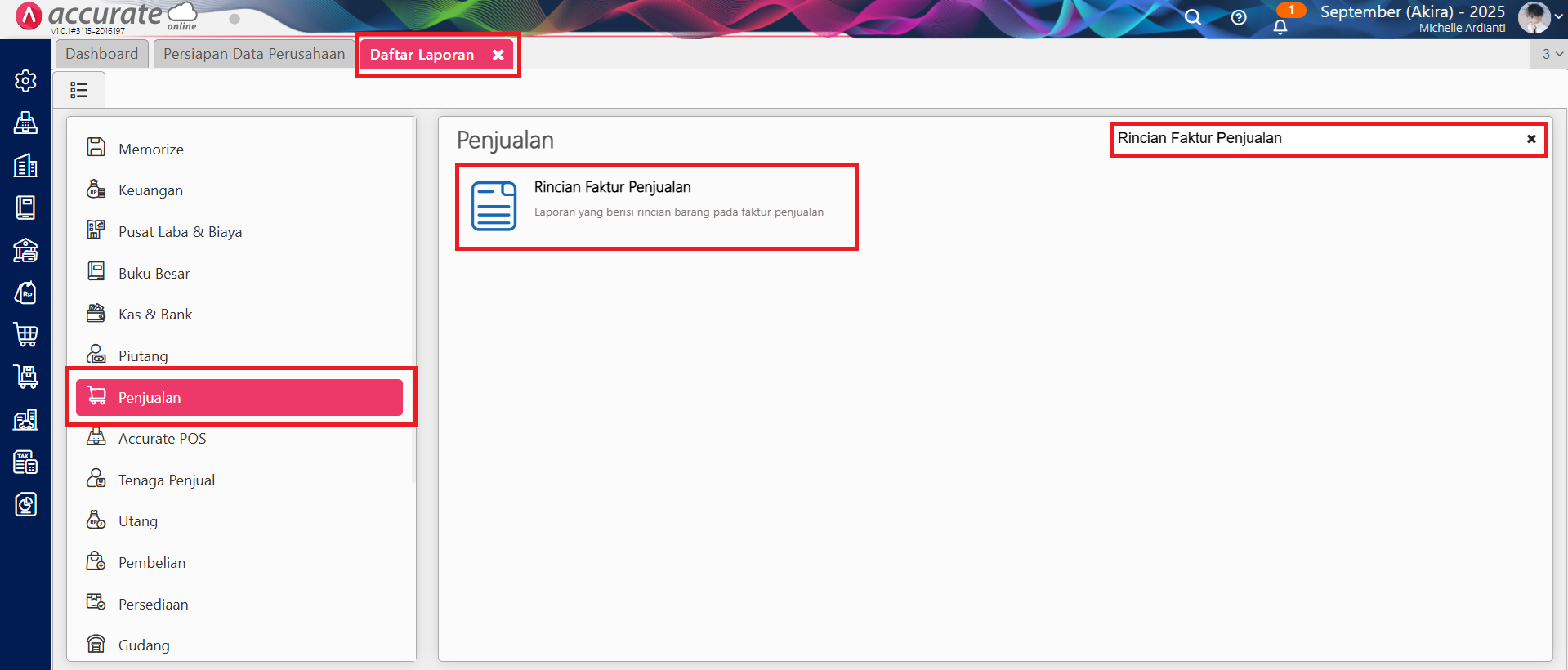Click the notification bell icon
Viewport: 1568px width, 670px height.
pyautogui.click(x=1280, y=26)
